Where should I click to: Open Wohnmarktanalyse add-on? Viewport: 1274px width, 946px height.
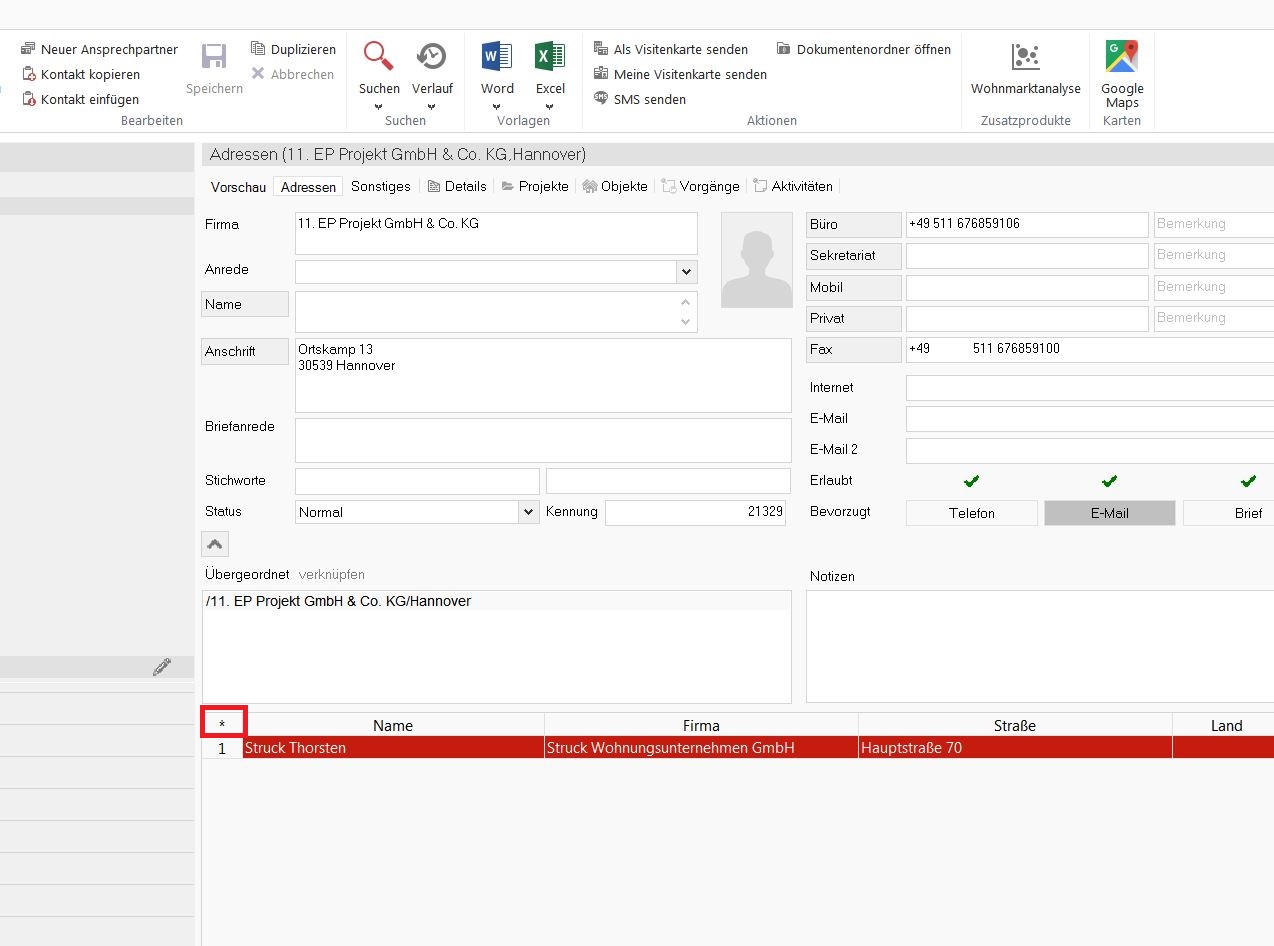[1025, 57]
